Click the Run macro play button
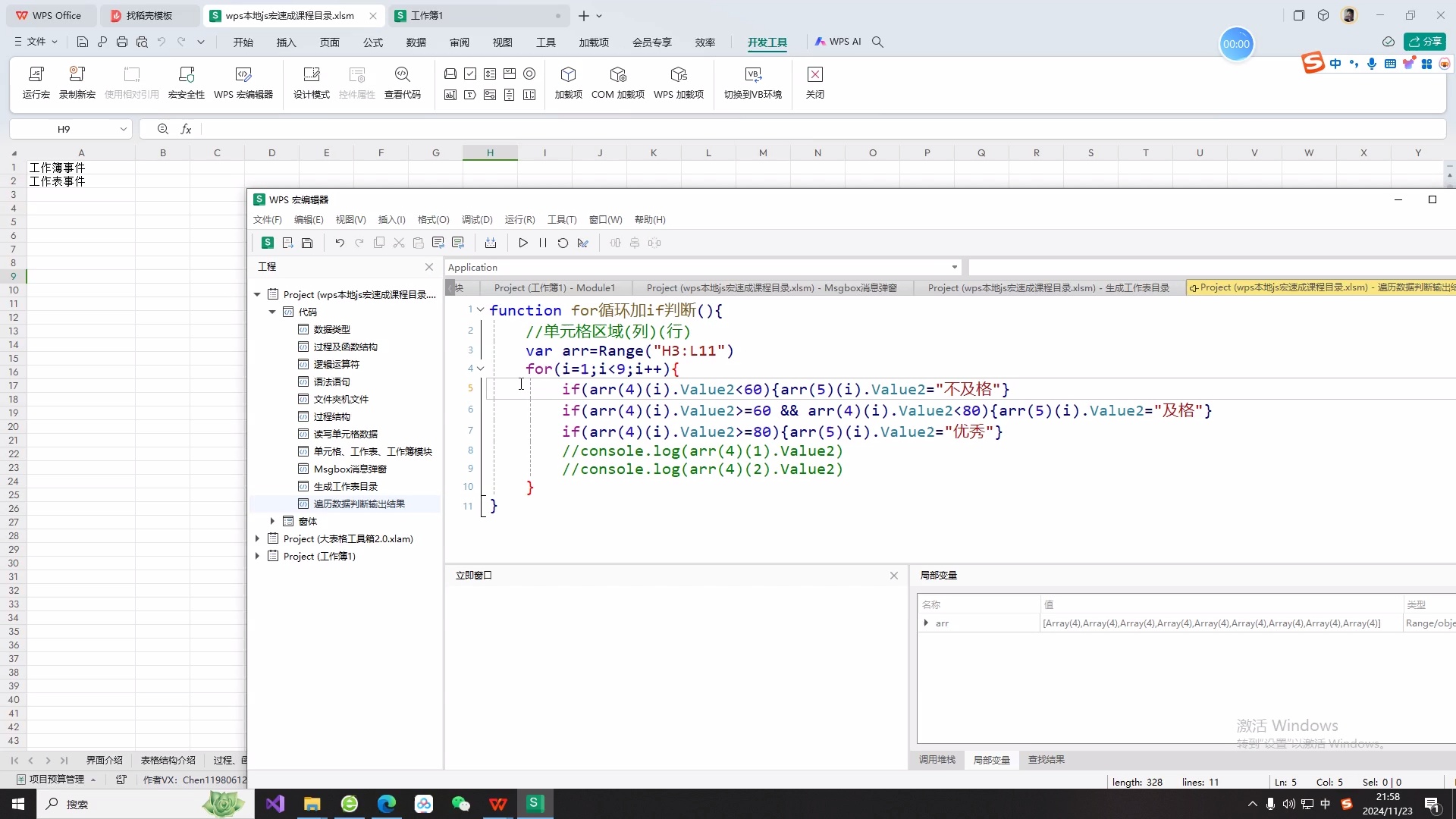Image resolution: width=1456 pixels, height=819 pixels. [x=523, y=243]
